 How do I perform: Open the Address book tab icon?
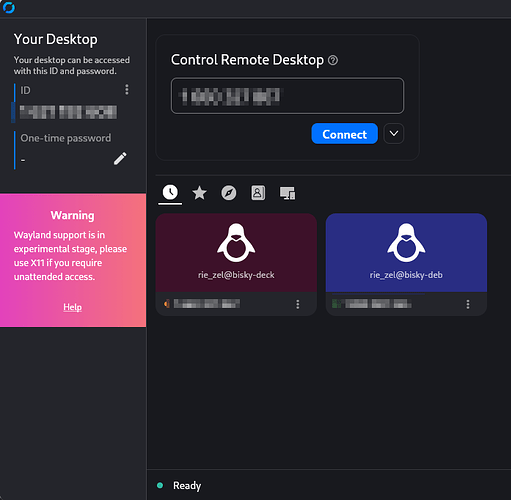click(x=258, y=193)
